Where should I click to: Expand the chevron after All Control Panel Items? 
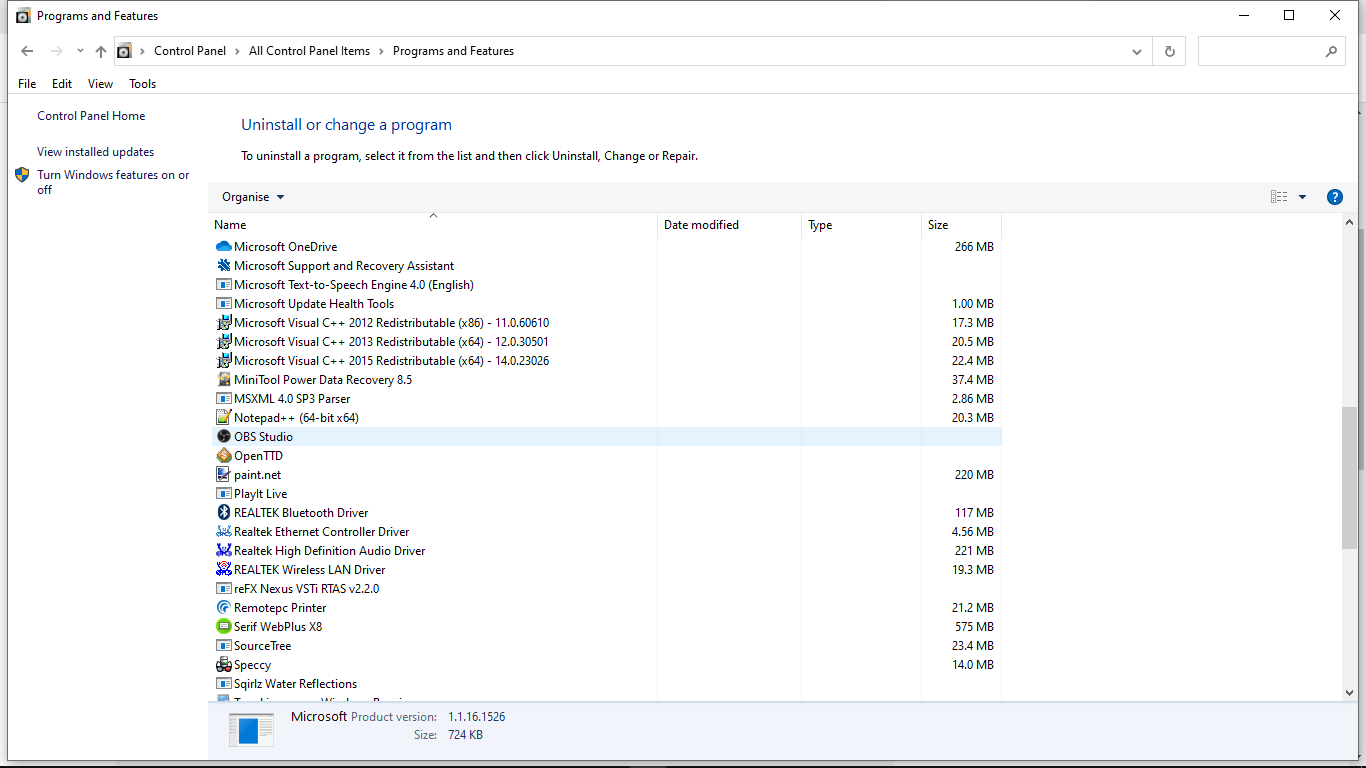(381, 51)
